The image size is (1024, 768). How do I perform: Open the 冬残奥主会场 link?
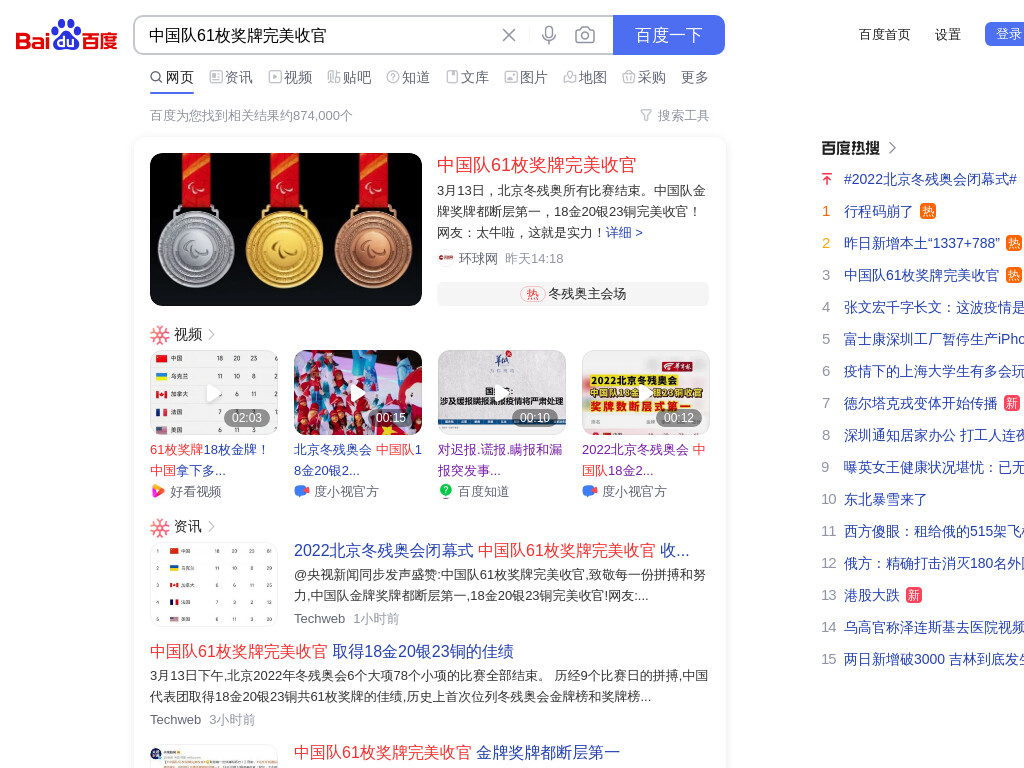tap(573, 294)
